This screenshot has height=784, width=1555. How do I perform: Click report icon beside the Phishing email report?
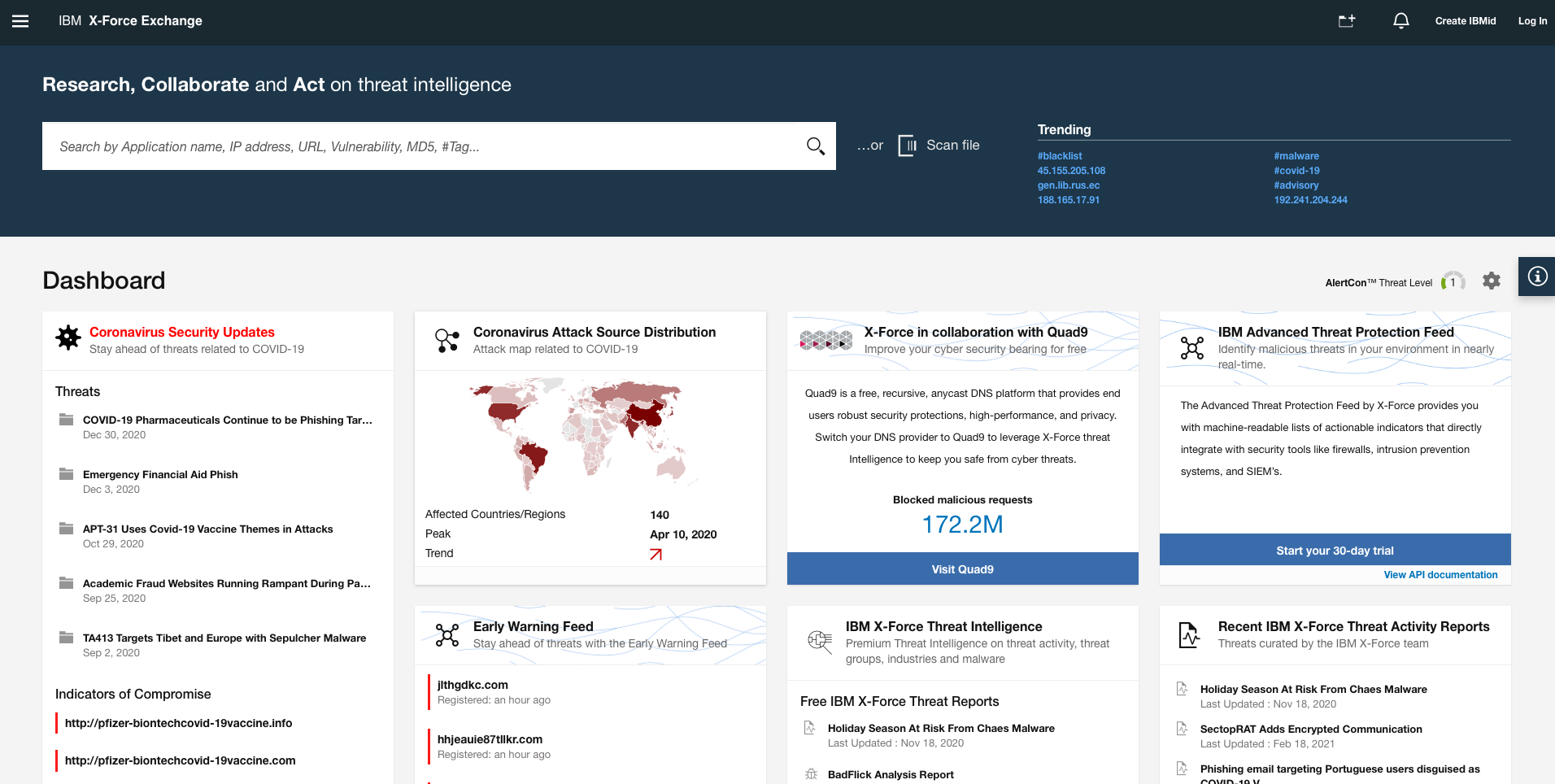(x=1182, y=769)
